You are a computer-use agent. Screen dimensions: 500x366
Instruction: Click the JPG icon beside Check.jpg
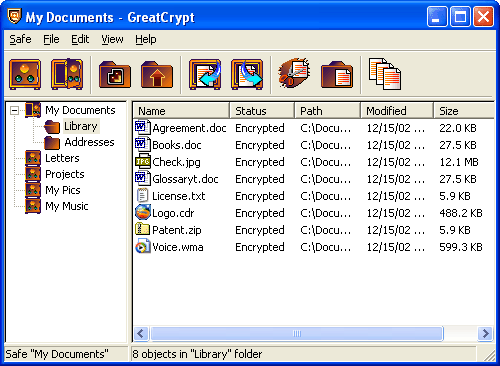142,162
